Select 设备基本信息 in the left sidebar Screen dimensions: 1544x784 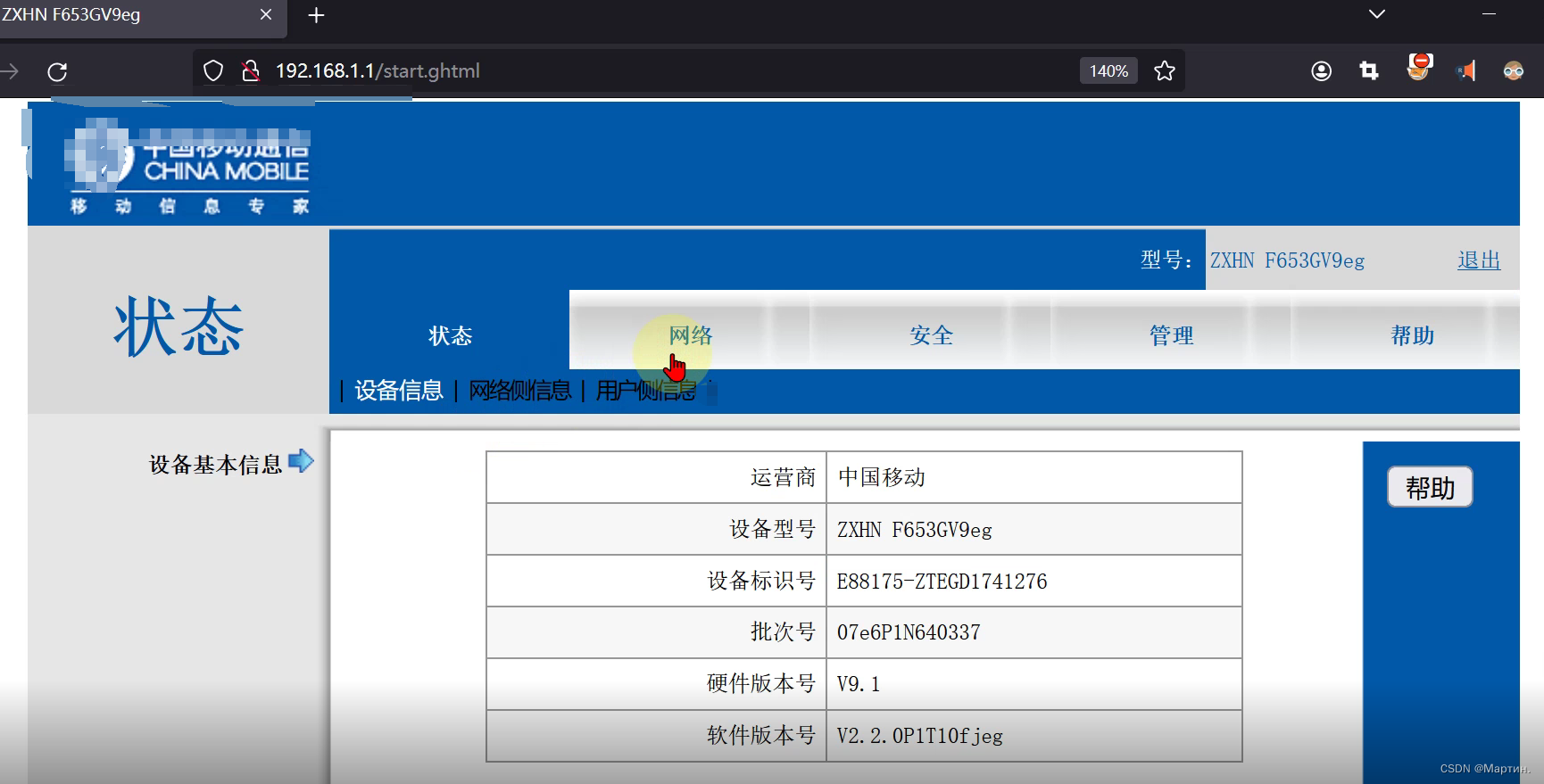tap(215, 465)
